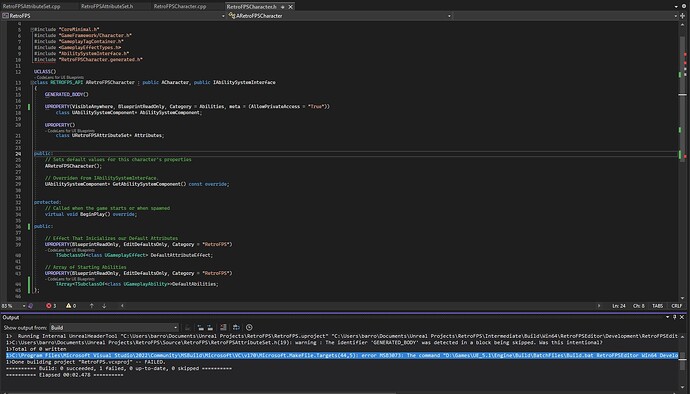This screenshot has height=394, width=690.
Task: Toggle the Output timestamp clock icon
Action: pos(249,327)
